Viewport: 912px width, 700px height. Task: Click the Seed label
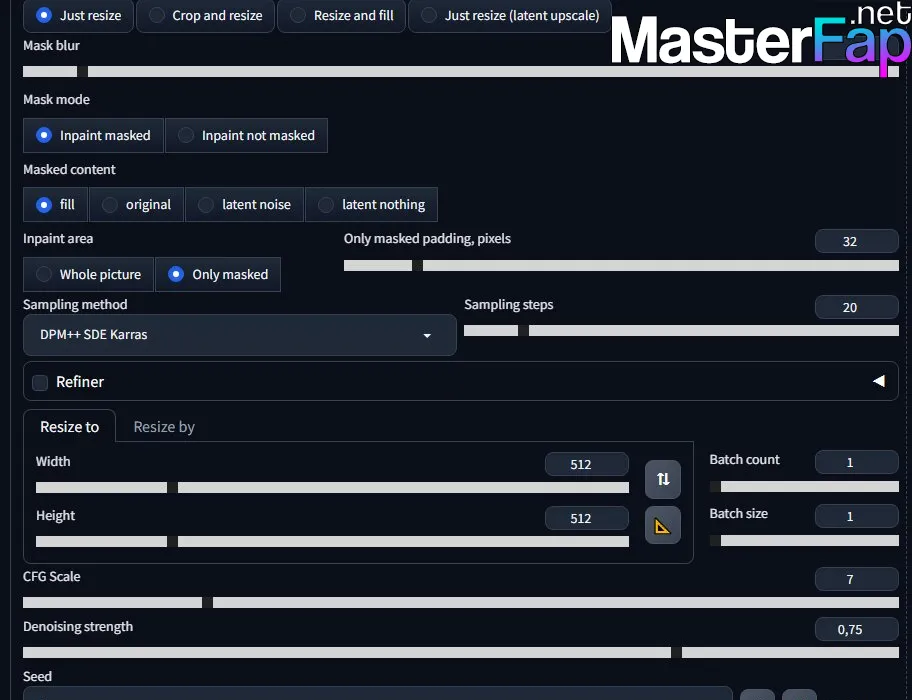coord(37,676)
